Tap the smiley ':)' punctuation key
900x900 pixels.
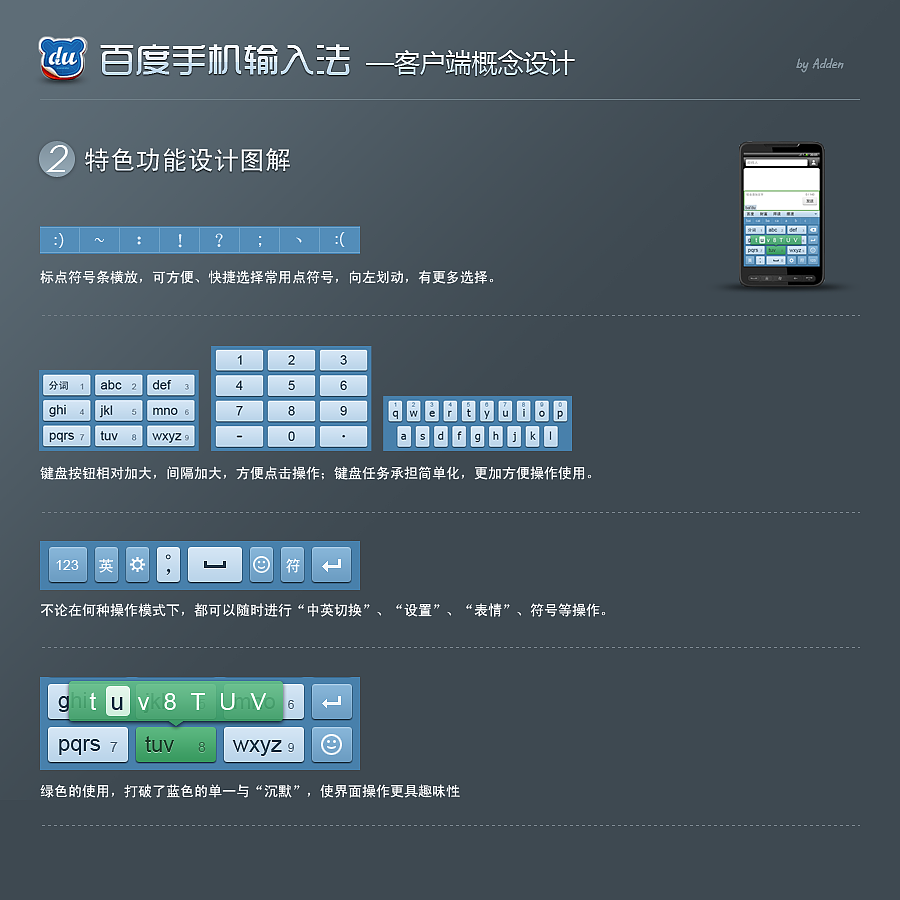[60, 240]
